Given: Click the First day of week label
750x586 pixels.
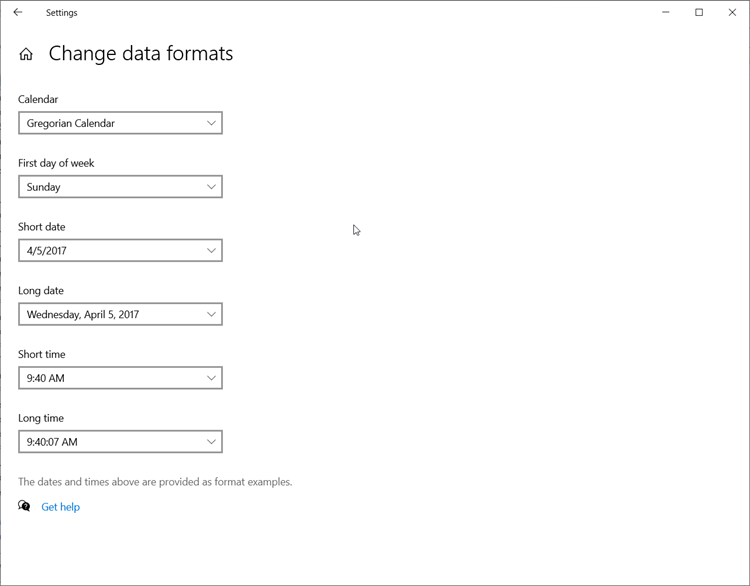Looking at the screenshot, I should click(56, 163).
